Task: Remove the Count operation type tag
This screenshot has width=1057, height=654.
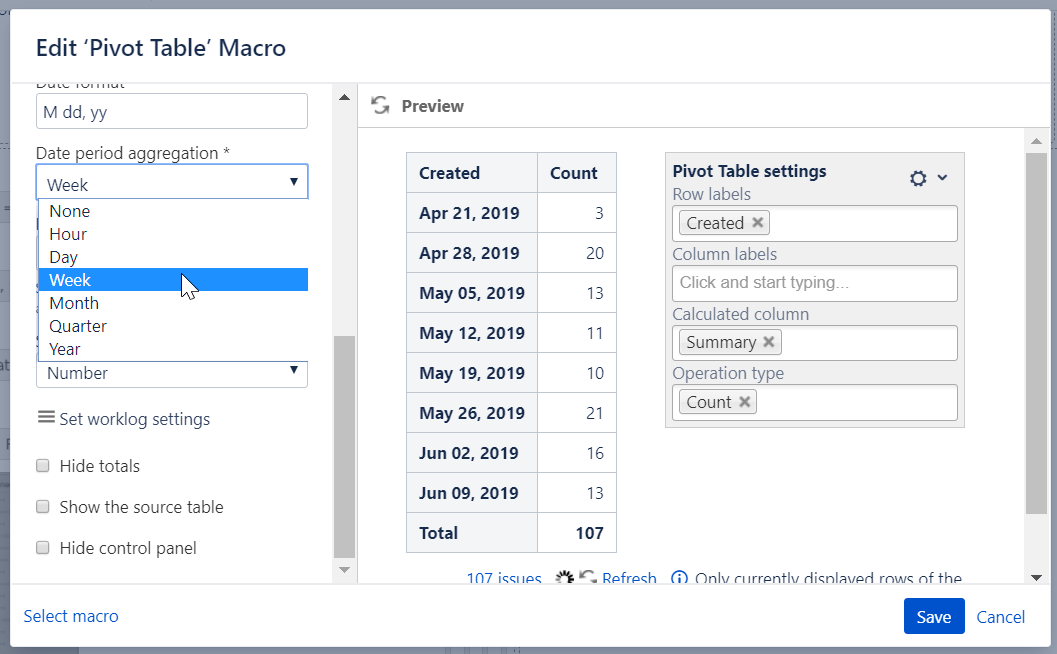Action: click(745, 402)
